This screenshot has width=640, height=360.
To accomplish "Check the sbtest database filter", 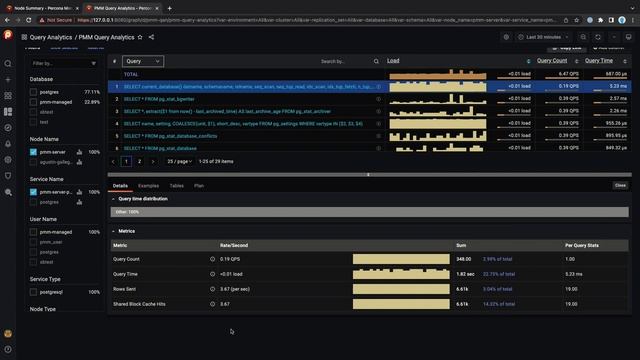I will 33,112.
